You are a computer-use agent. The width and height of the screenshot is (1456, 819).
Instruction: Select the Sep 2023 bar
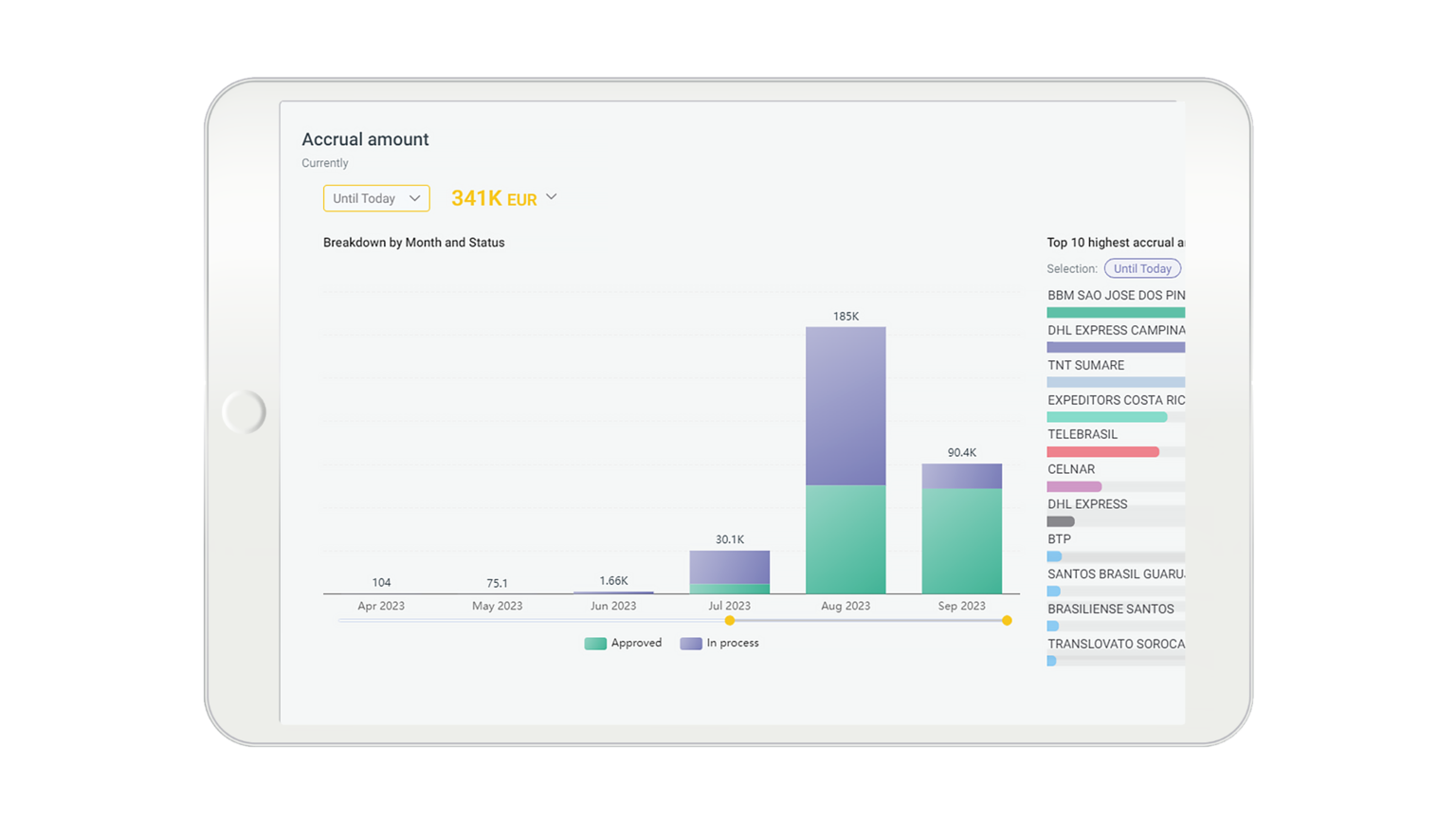coord(961,526)
